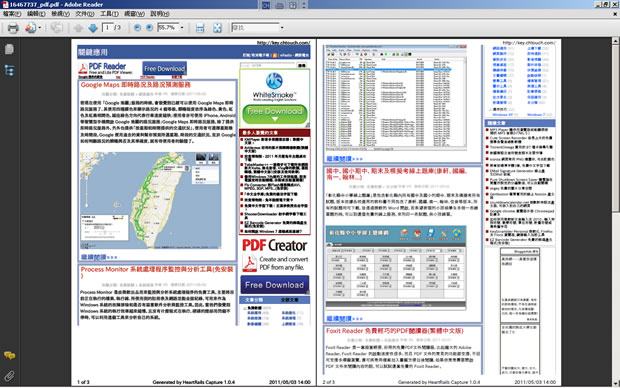Click blue Free Download button beside PDF Reader
Screen dimensions: 620x388
tap(164, 68)
